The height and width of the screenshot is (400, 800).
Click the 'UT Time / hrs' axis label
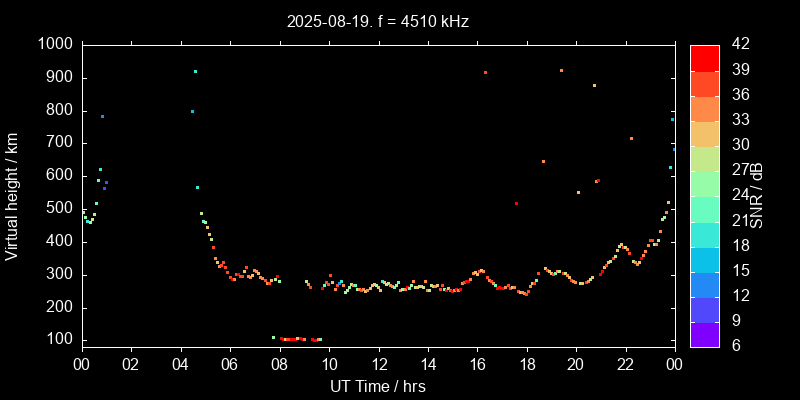click(x=378, y=385)
